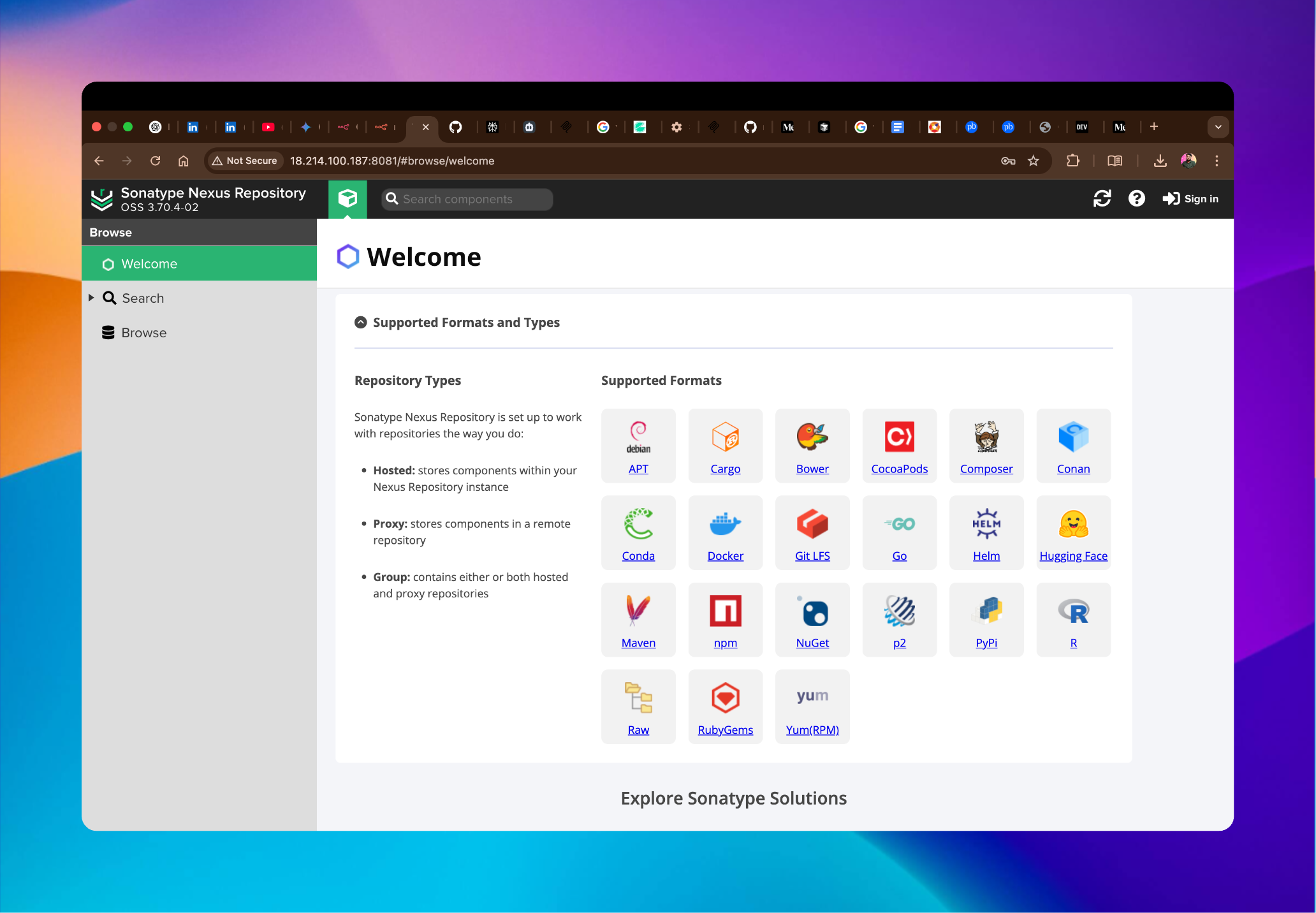1316x913 pixels.
Task: Open the CocoaPods format link
Action: (900, 469)
